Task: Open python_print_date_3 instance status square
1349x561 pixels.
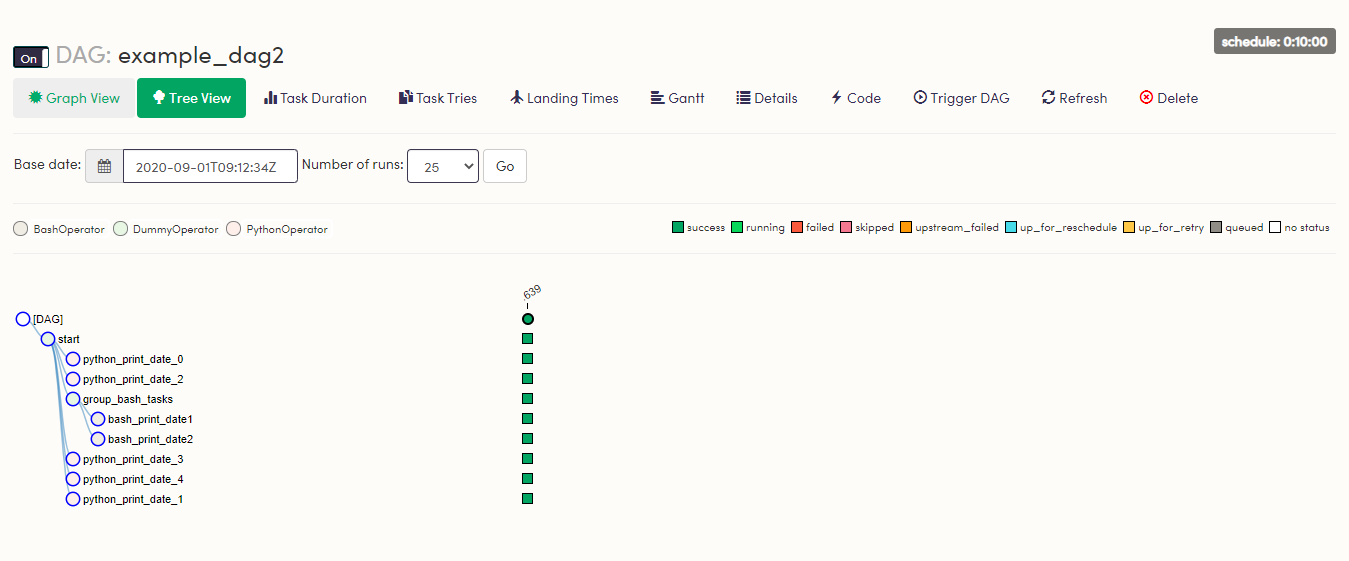Action: [x=528, y=459]
